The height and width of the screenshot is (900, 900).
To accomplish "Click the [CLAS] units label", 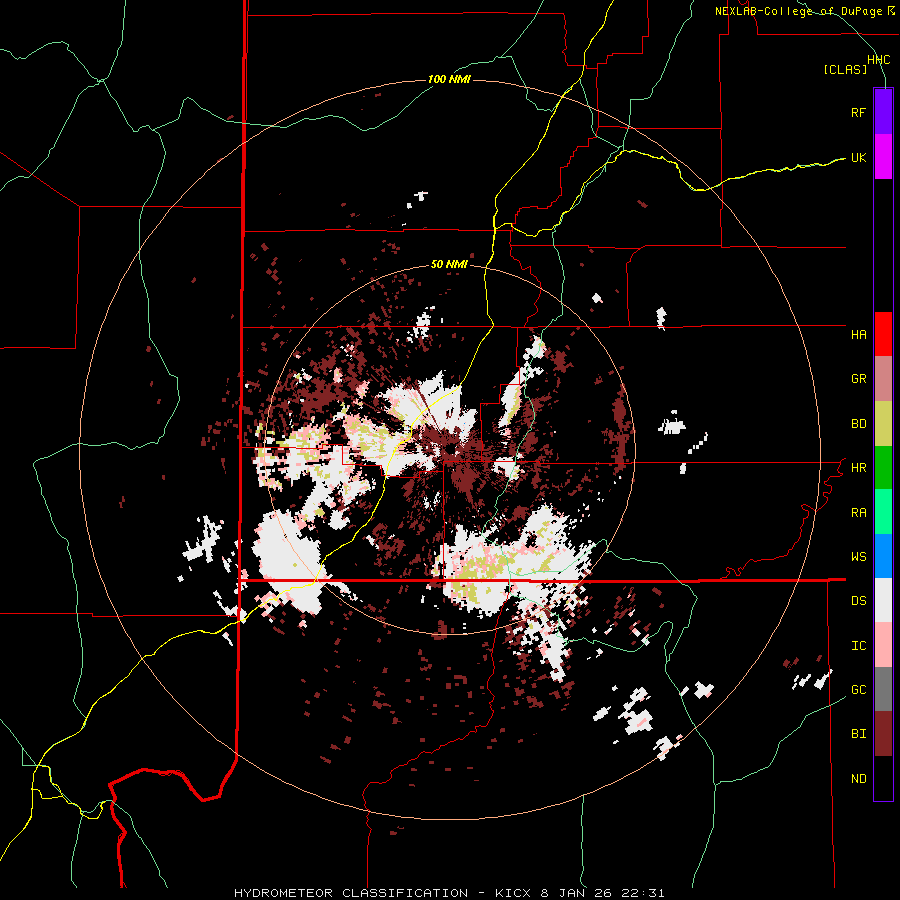I will pos(845,70).
